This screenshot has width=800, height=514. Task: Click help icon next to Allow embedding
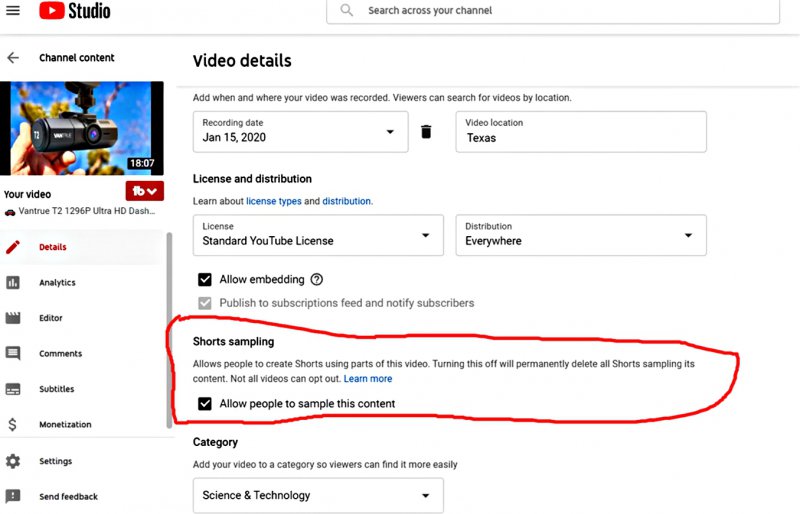[x=317, y=280]
